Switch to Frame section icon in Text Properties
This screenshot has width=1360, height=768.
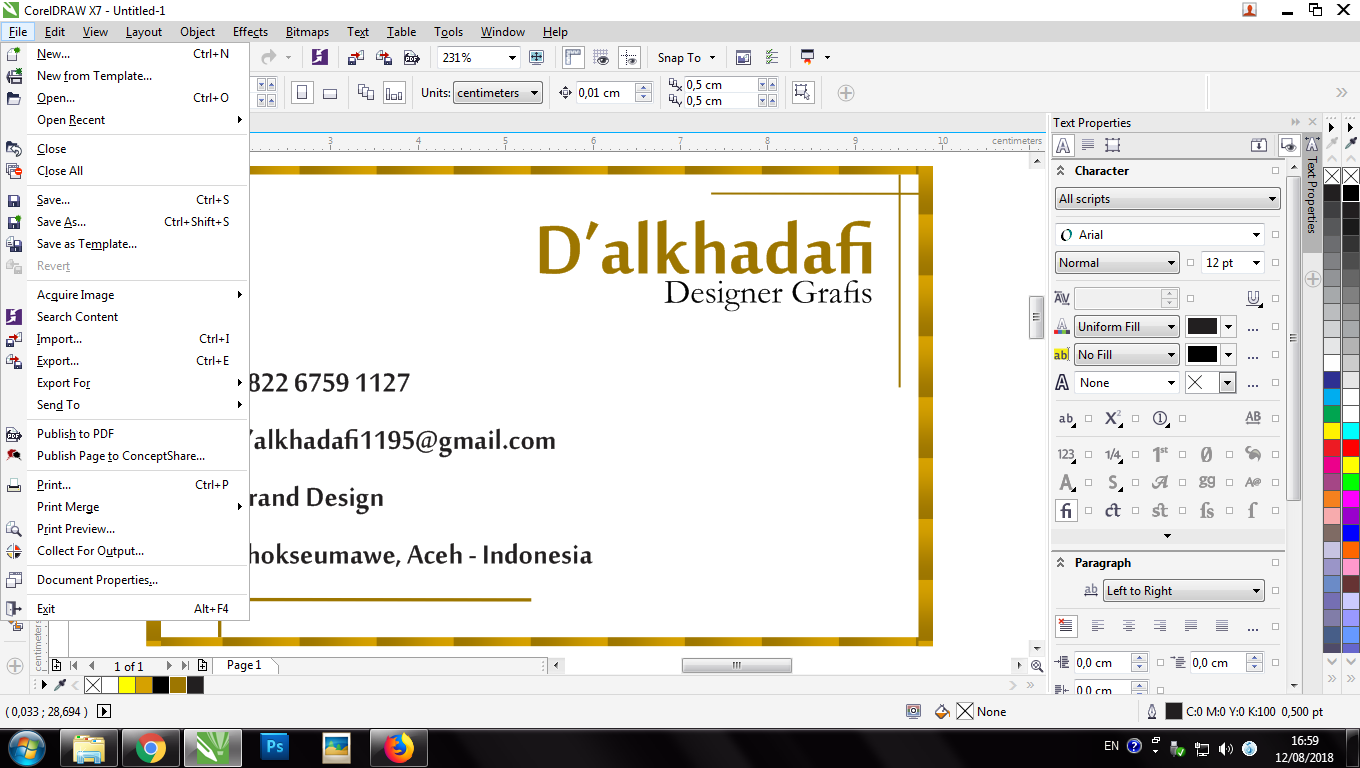pos(1112,145)
